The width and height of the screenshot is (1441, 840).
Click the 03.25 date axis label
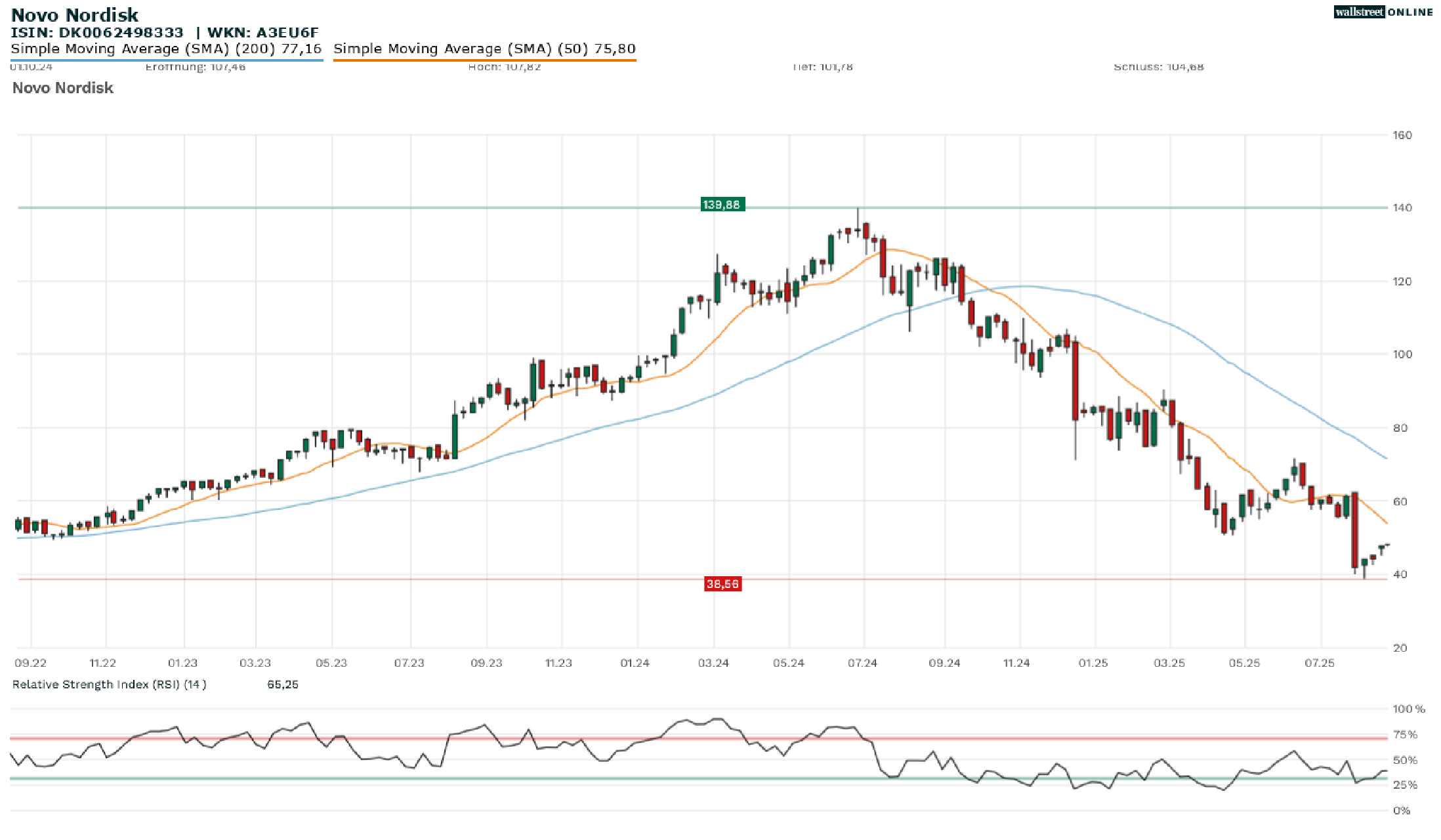point(1169,663)
